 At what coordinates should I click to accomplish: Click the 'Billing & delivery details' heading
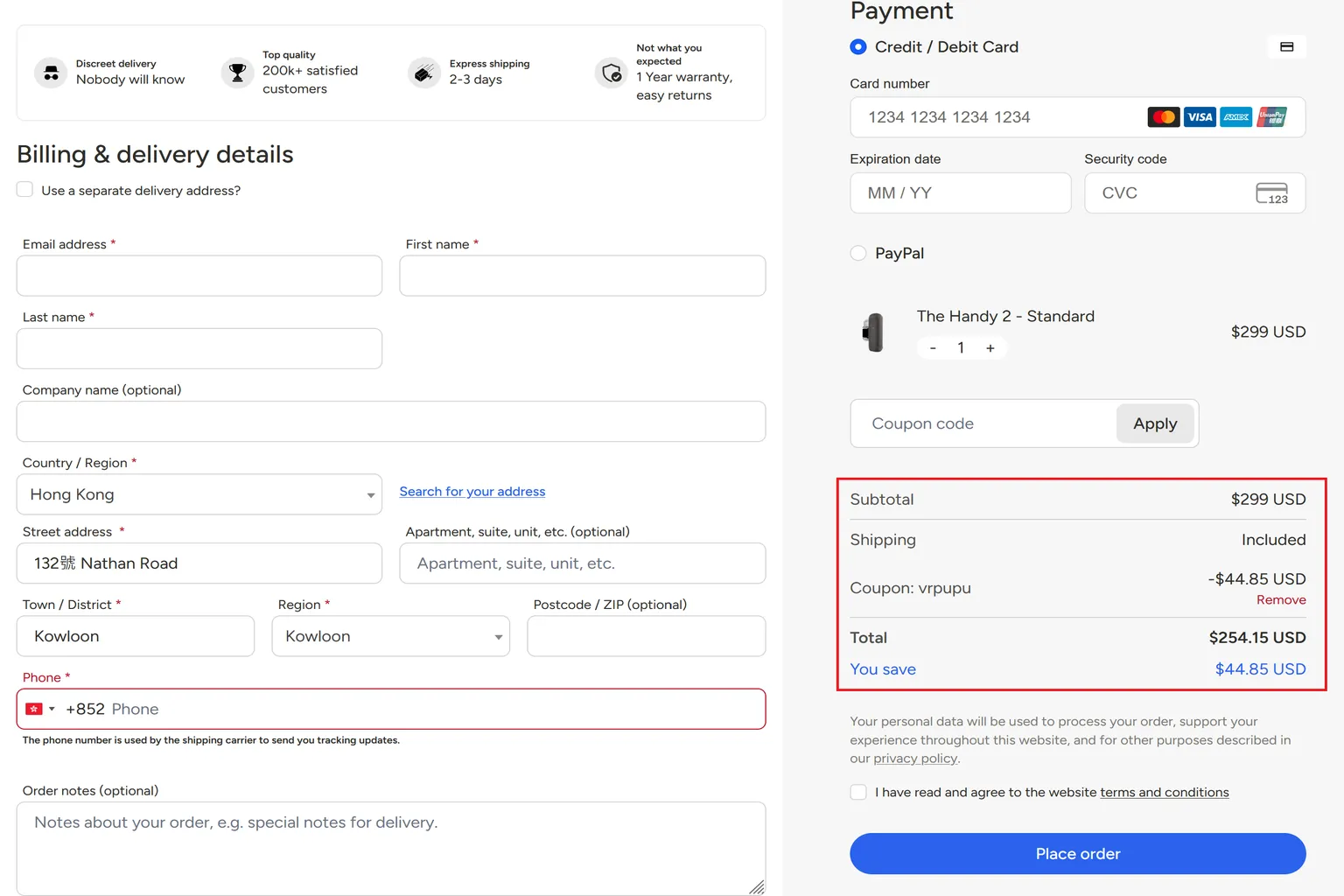click(155, 154)
